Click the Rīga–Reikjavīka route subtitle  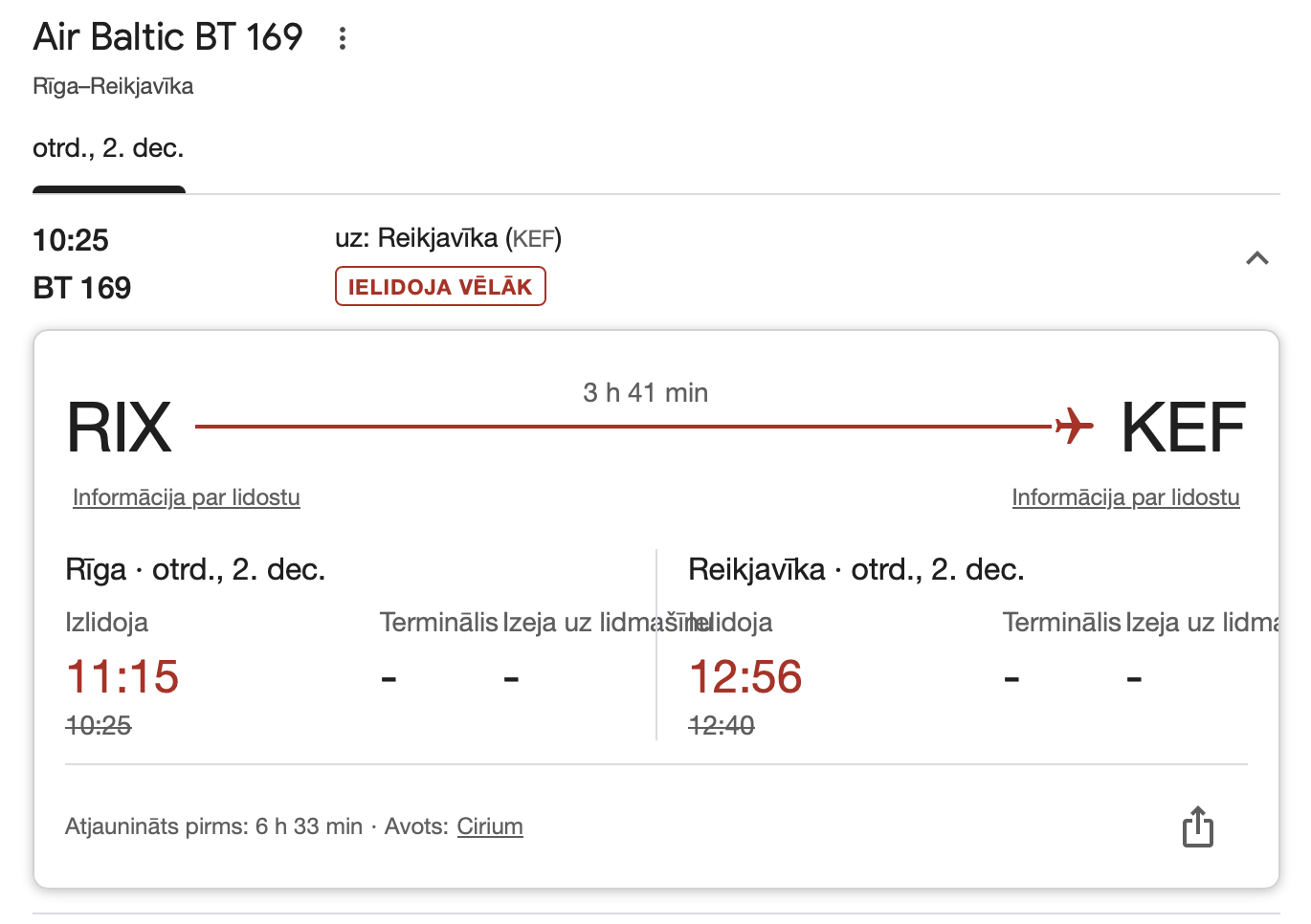[113, 86]
